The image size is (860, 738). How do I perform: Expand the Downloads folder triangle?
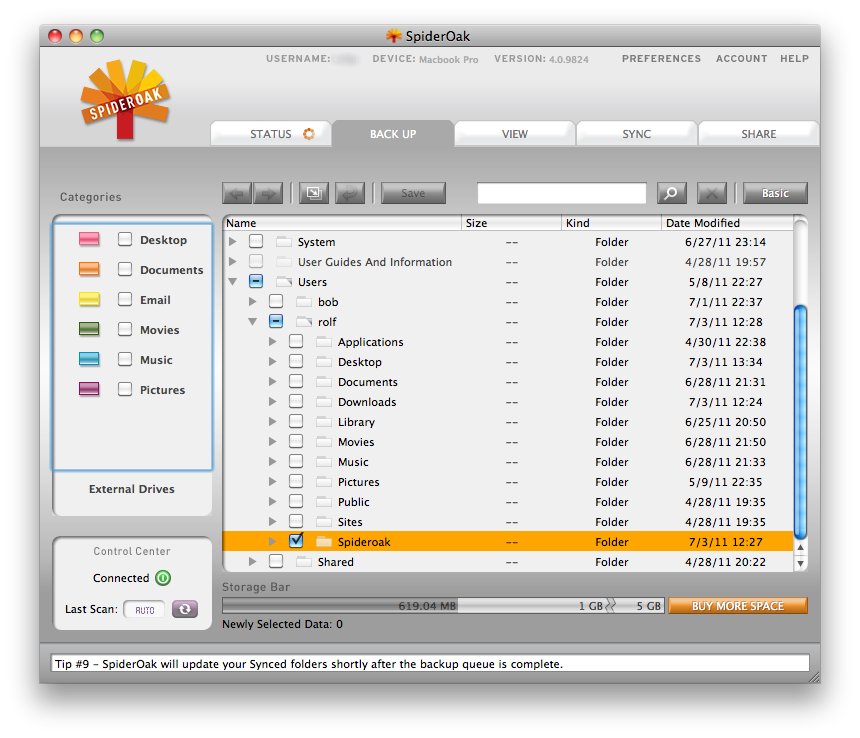click(273, 402)
